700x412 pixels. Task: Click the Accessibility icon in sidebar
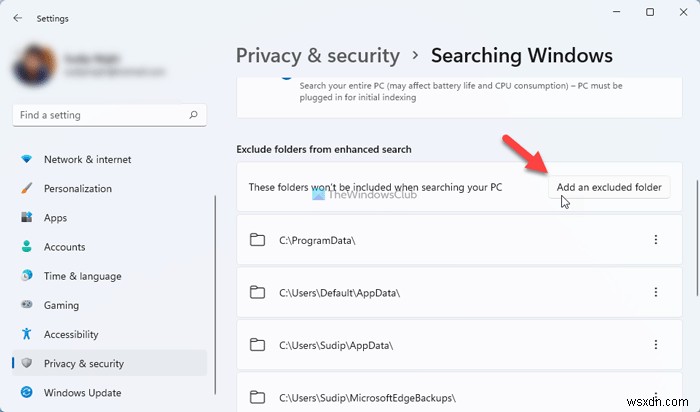(26, 335)
